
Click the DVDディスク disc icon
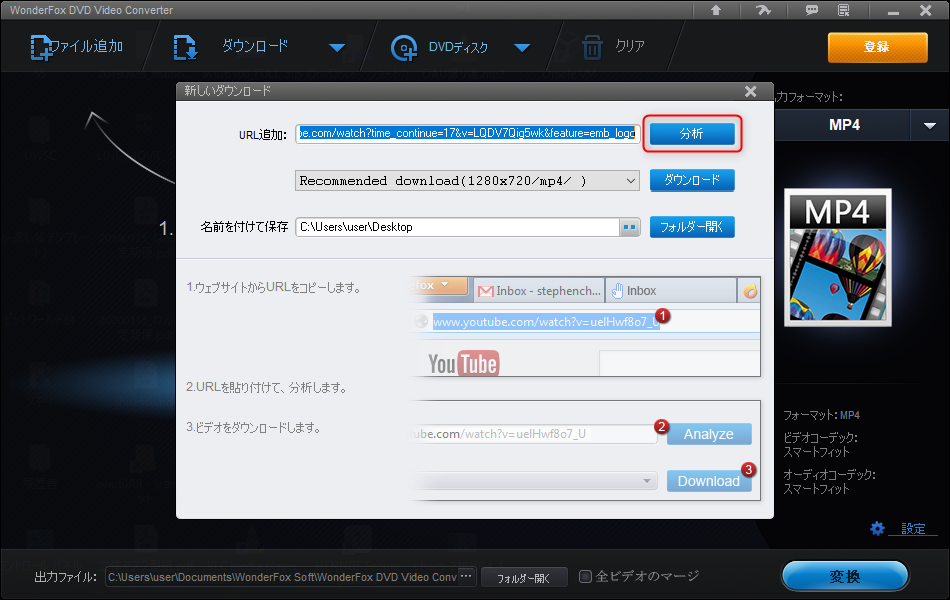404,48
